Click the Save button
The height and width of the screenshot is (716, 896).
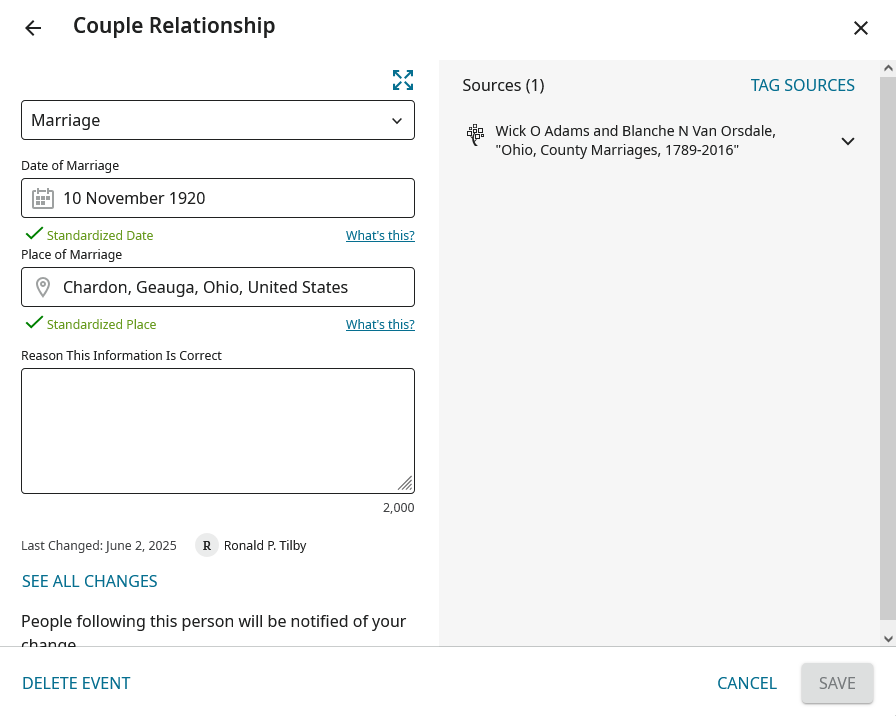point(837,683)
